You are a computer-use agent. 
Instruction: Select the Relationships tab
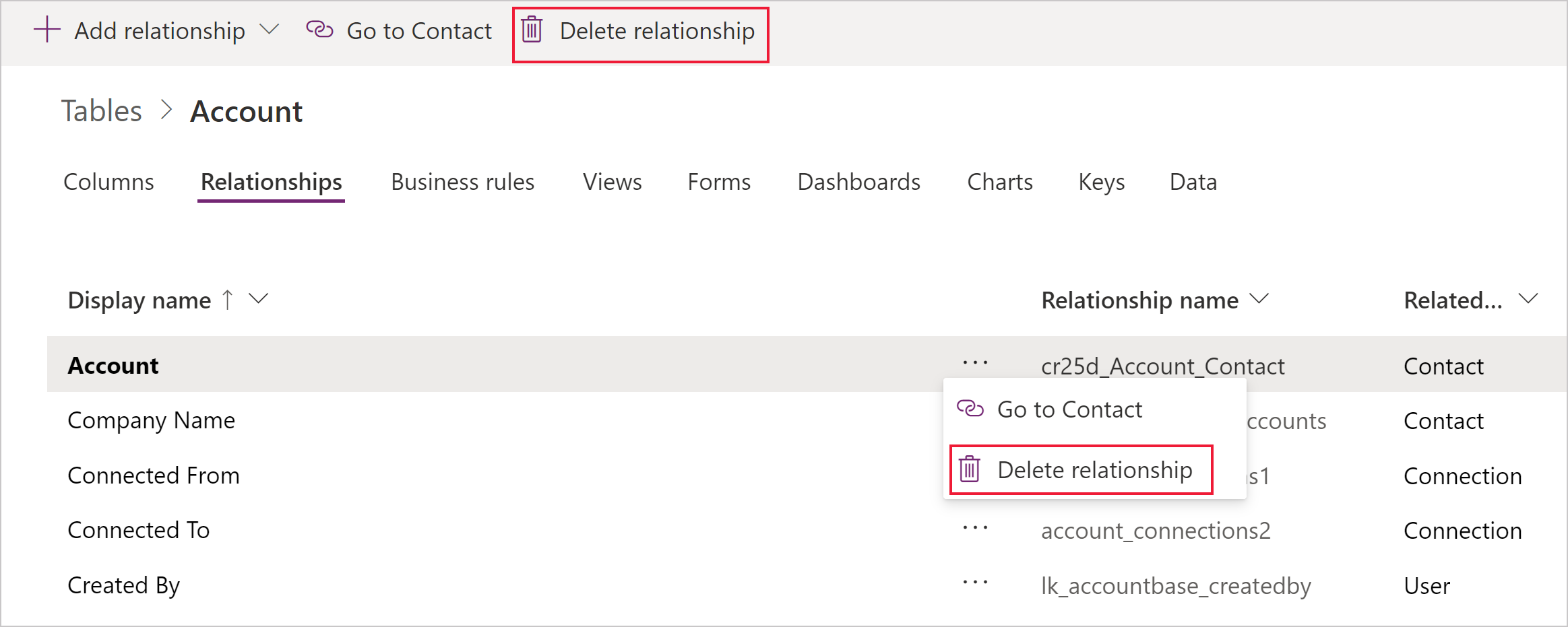272,182
